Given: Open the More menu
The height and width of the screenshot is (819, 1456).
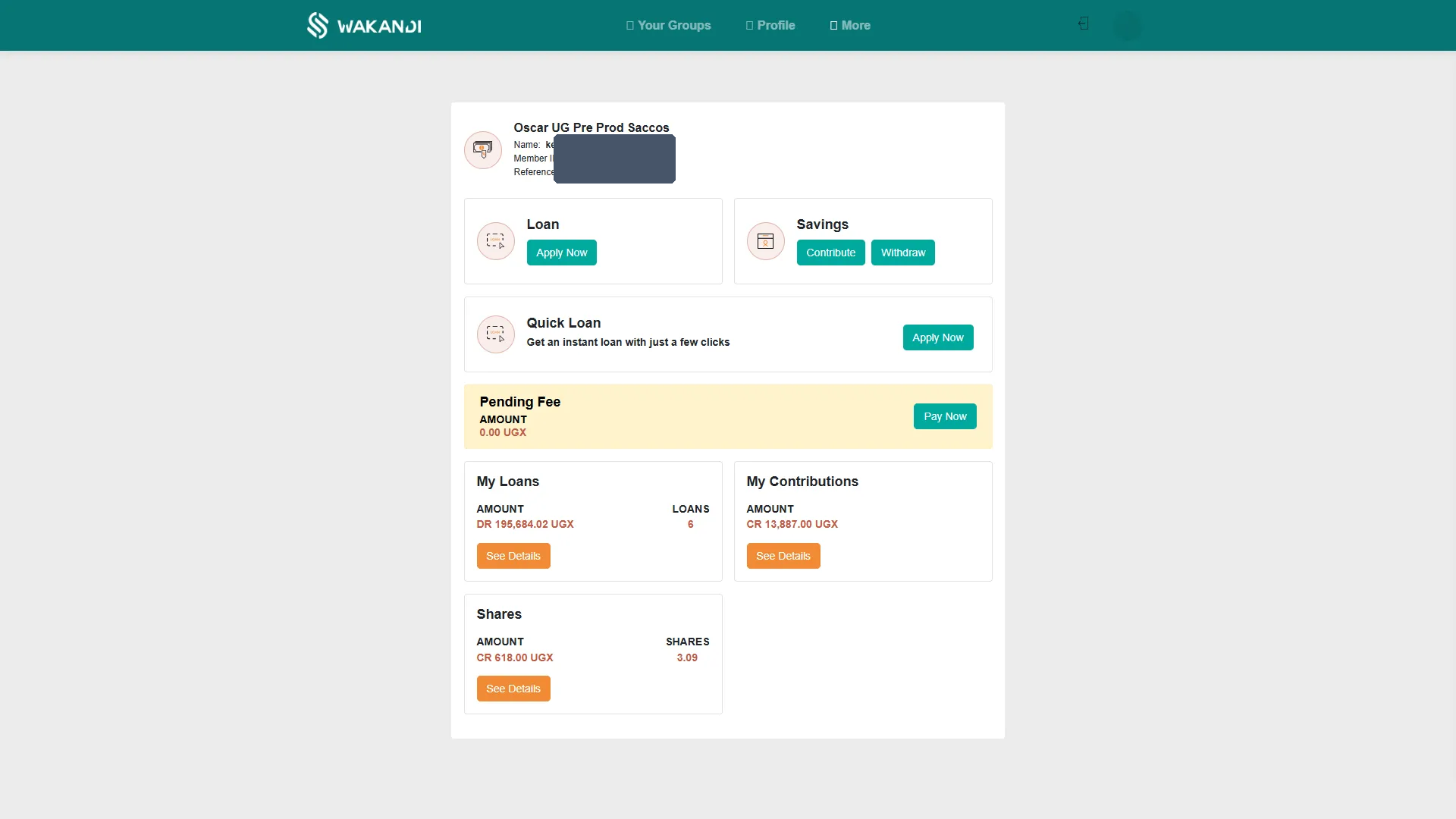Looking at the screenshot, I should click(x=850, y=25).
